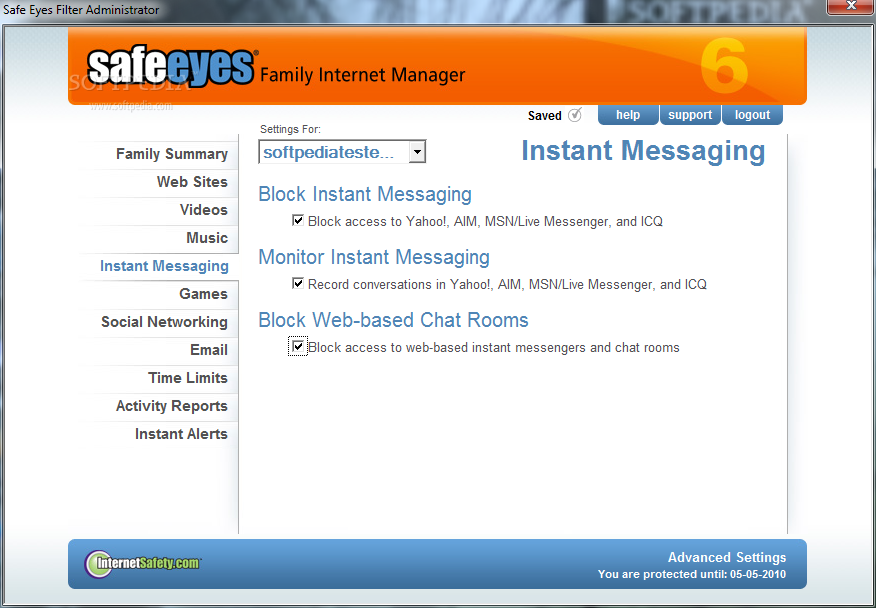Click the Family Internet Manager header text

pos(363,75)
